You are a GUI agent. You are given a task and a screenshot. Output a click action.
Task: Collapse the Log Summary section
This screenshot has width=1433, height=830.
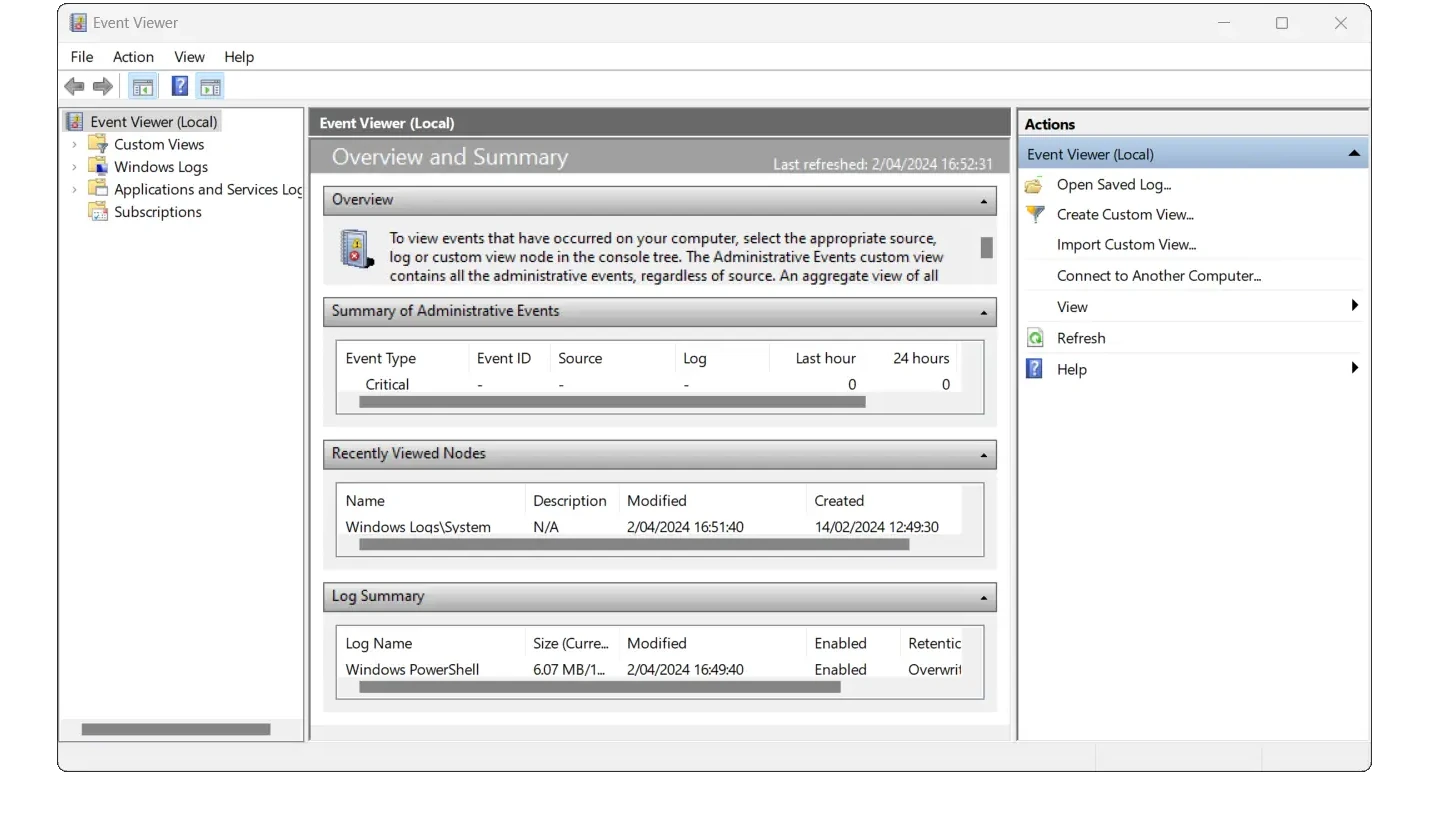pos(984,598)
